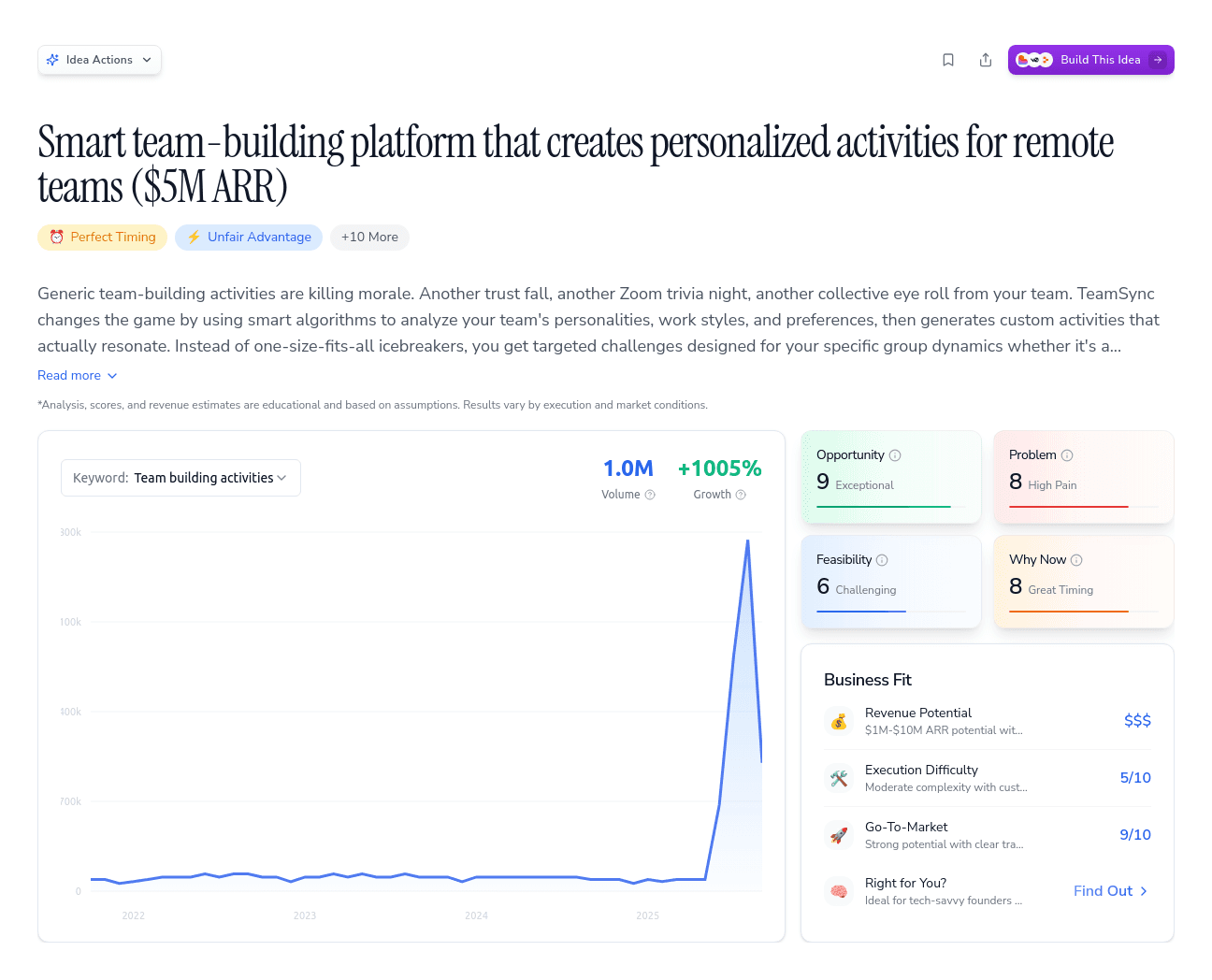Image resolution: width=1212 pixels, height=980 pixels.
Task: Expand the description with Read more
Action: [77, 375]
